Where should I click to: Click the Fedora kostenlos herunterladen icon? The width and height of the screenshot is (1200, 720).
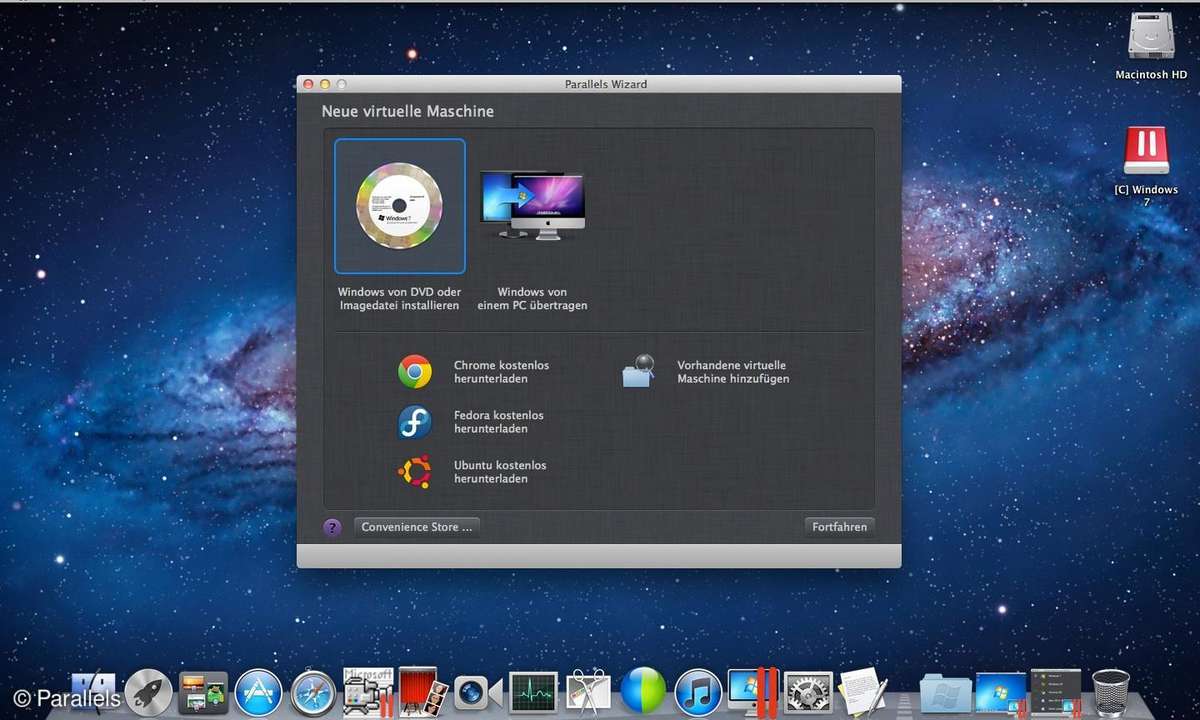[x=415, y=422]
